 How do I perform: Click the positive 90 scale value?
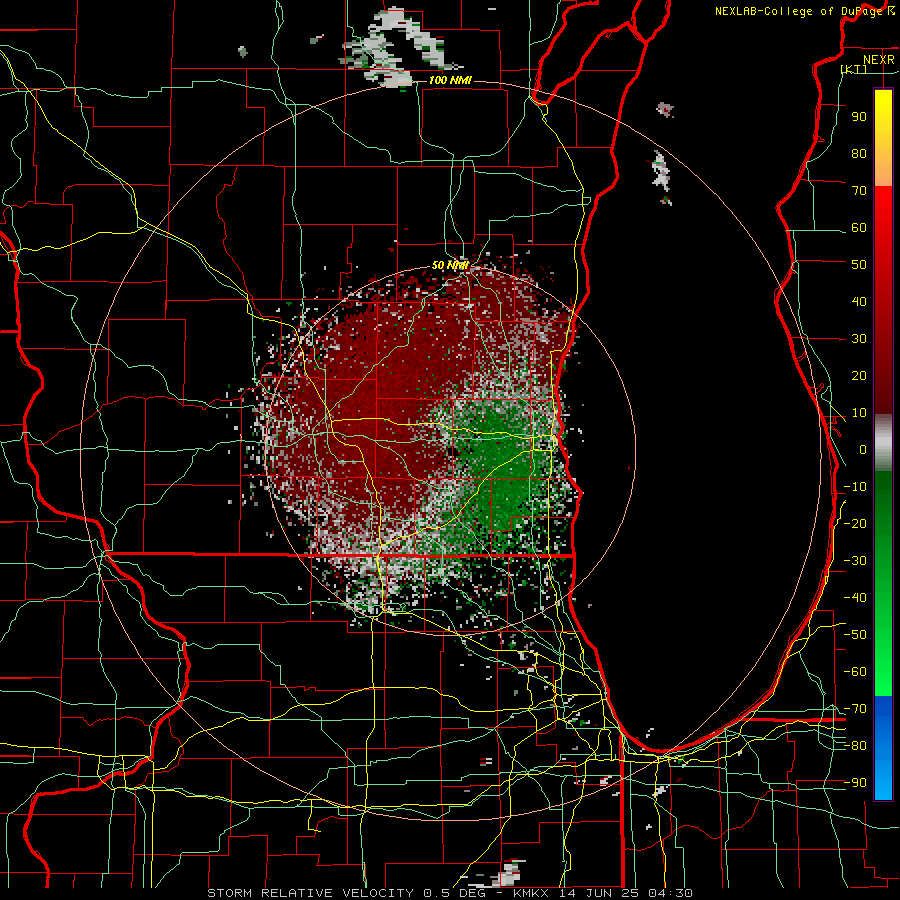[859, 117]
